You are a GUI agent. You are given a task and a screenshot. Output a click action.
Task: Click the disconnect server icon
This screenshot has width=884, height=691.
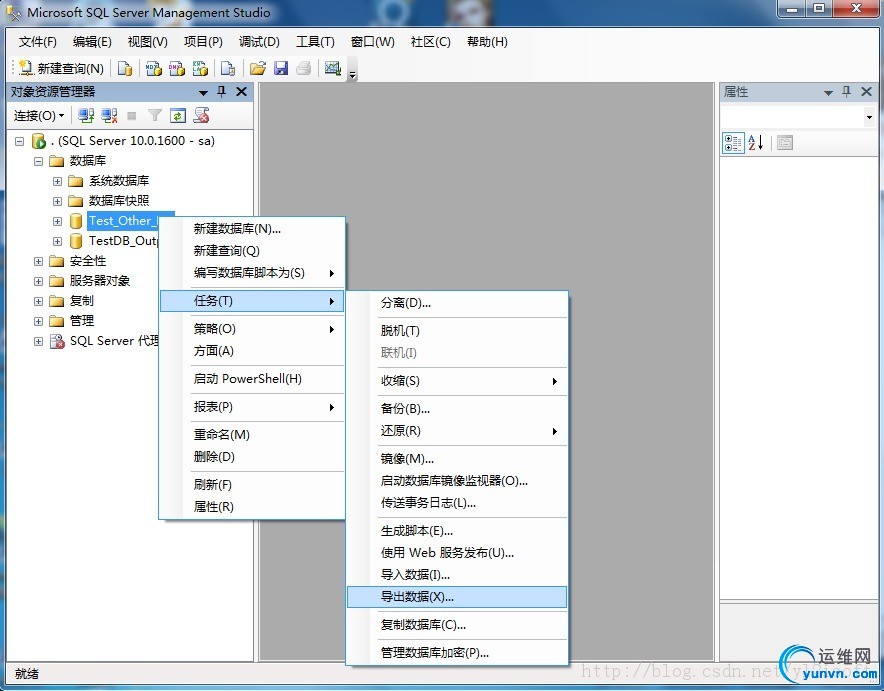click(x=109, y=116)
